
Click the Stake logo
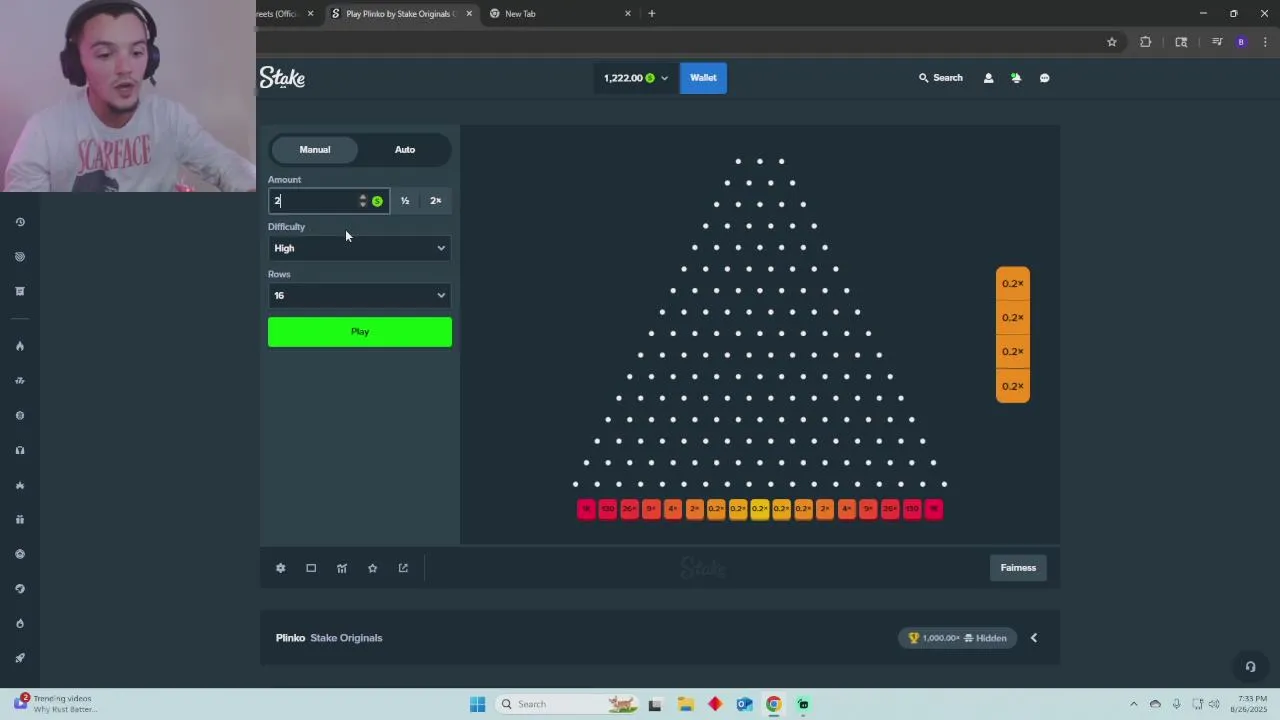282,78
